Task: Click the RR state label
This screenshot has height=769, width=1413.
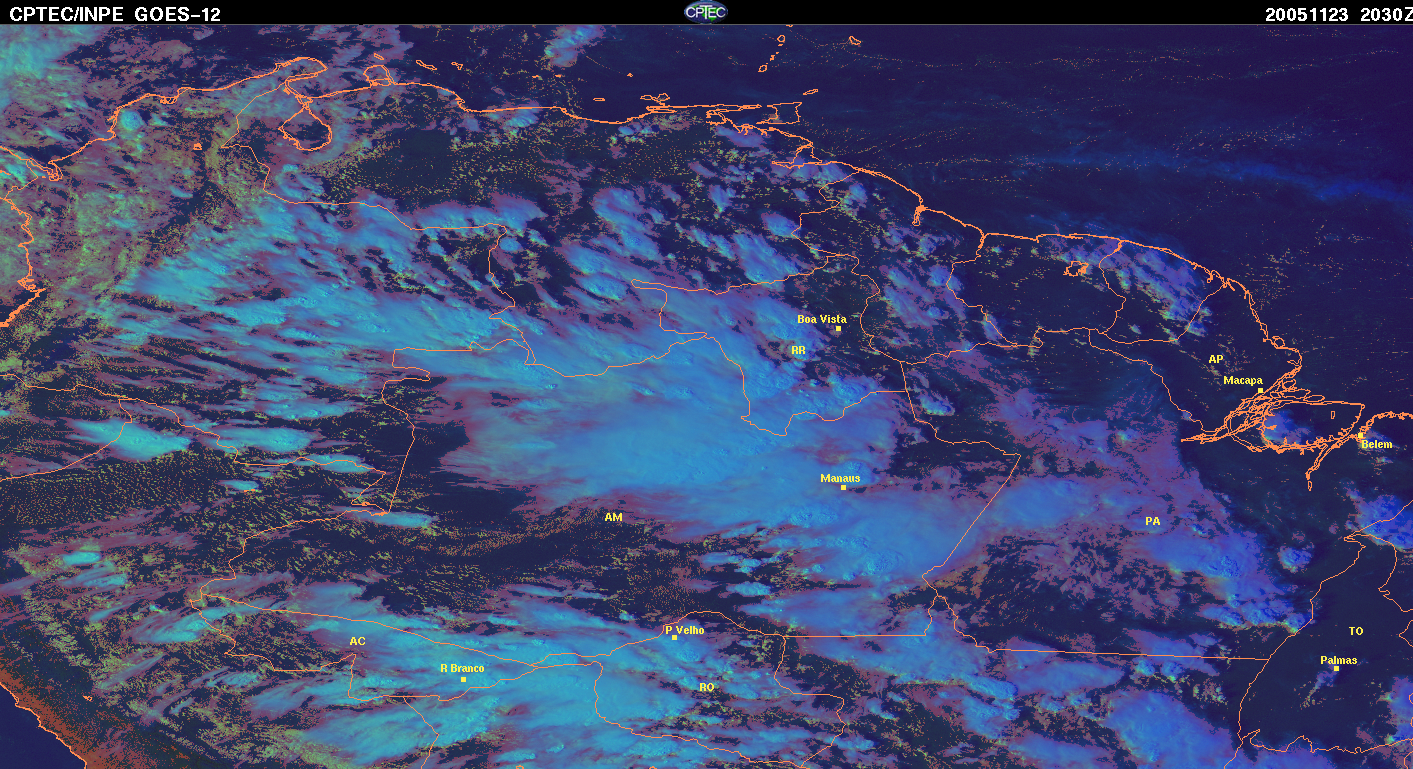Action: [798, 351]
